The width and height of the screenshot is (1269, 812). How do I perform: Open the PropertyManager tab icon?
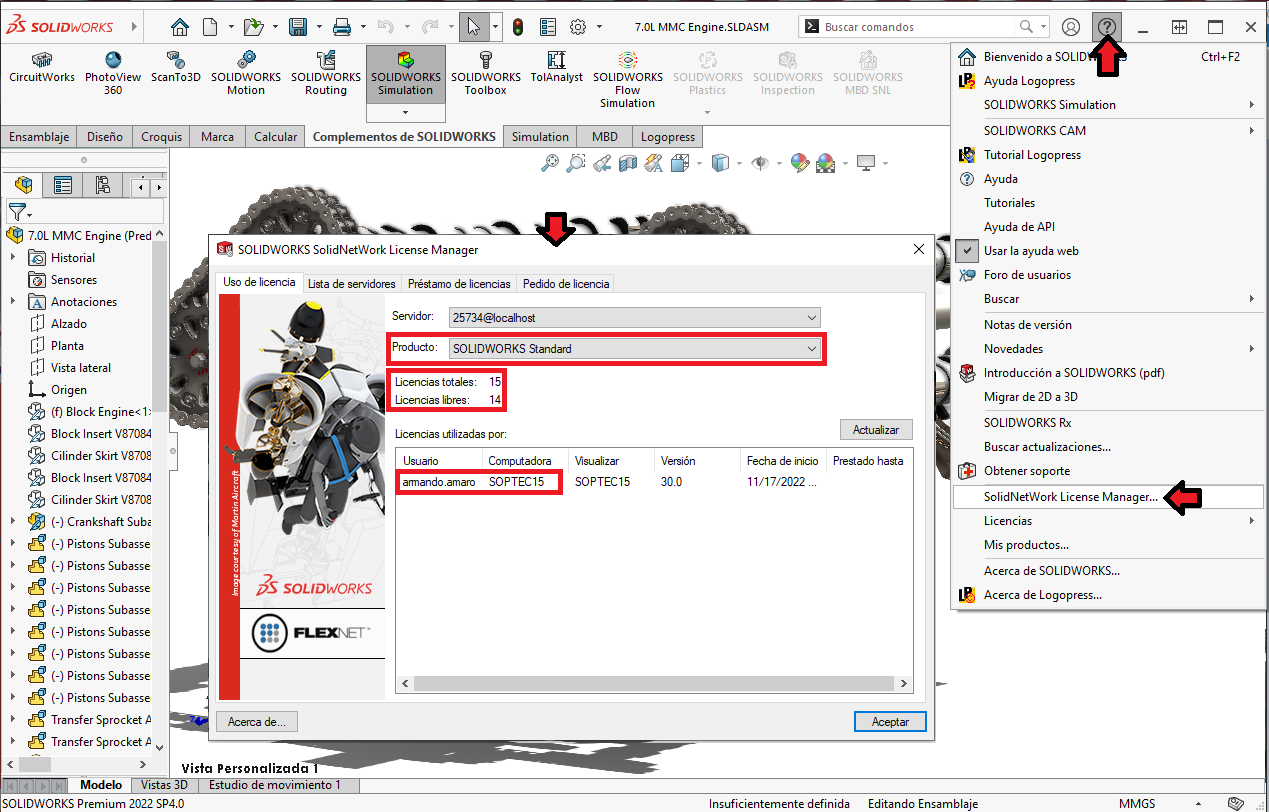point(63,185)
